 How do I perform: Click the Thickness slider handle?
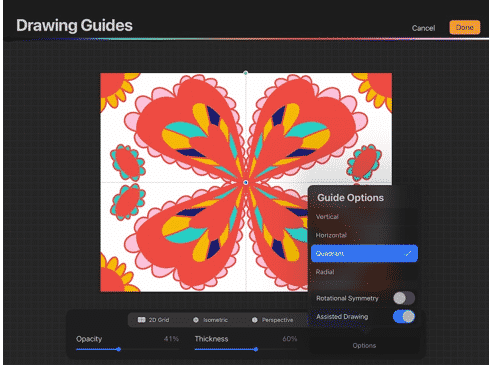click(256, 349)
